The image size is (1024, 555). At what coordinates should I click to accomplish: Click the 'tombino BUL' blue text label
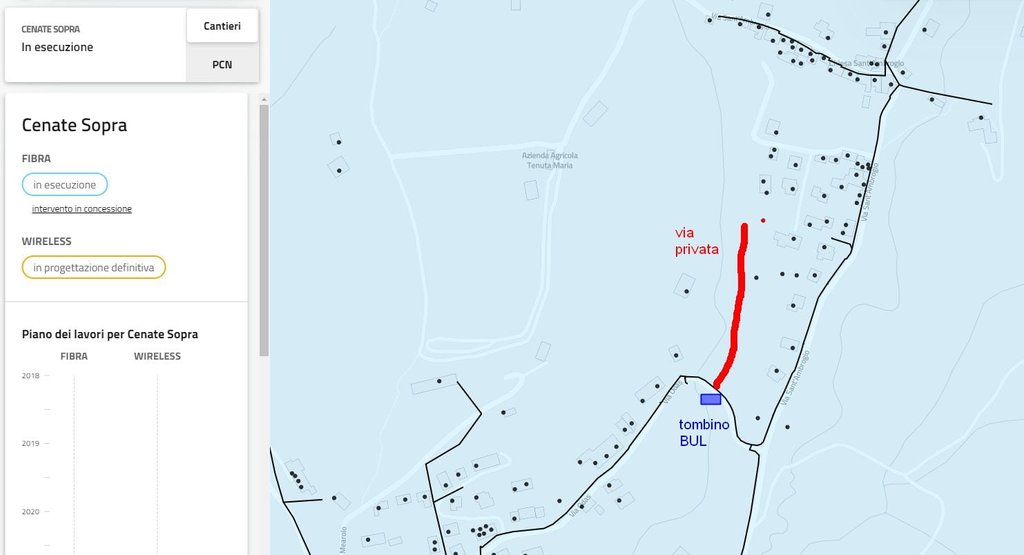tap(704, 433)
